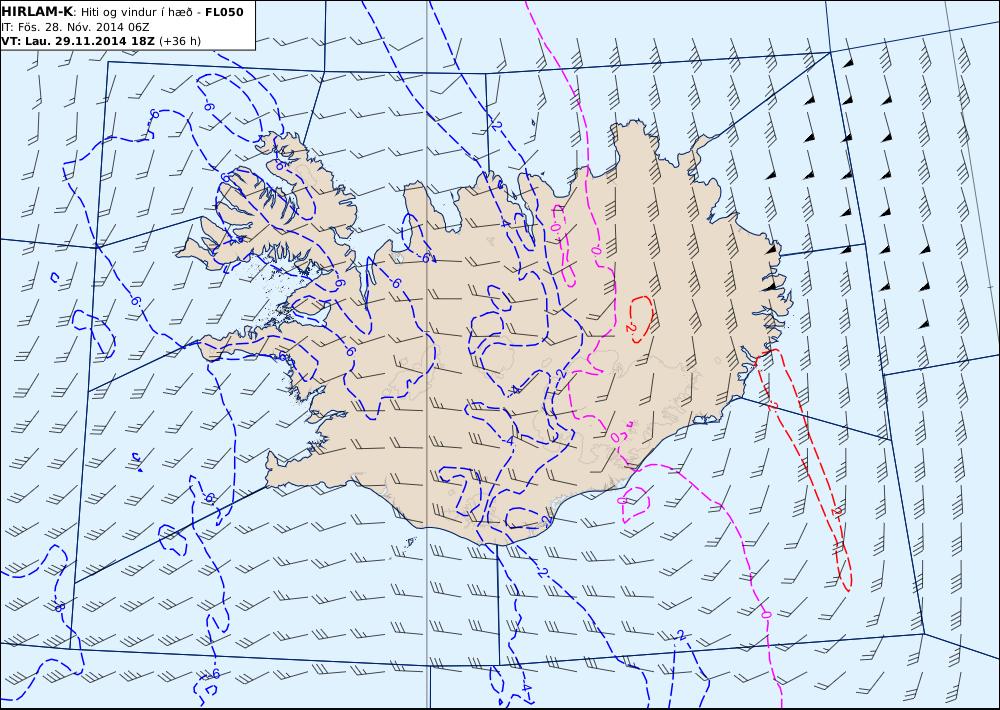The width and height of the screenshot is (1000, 710).
Task: Click small red closed contour over eastern Iceland
Action: (x=640, y=319)
